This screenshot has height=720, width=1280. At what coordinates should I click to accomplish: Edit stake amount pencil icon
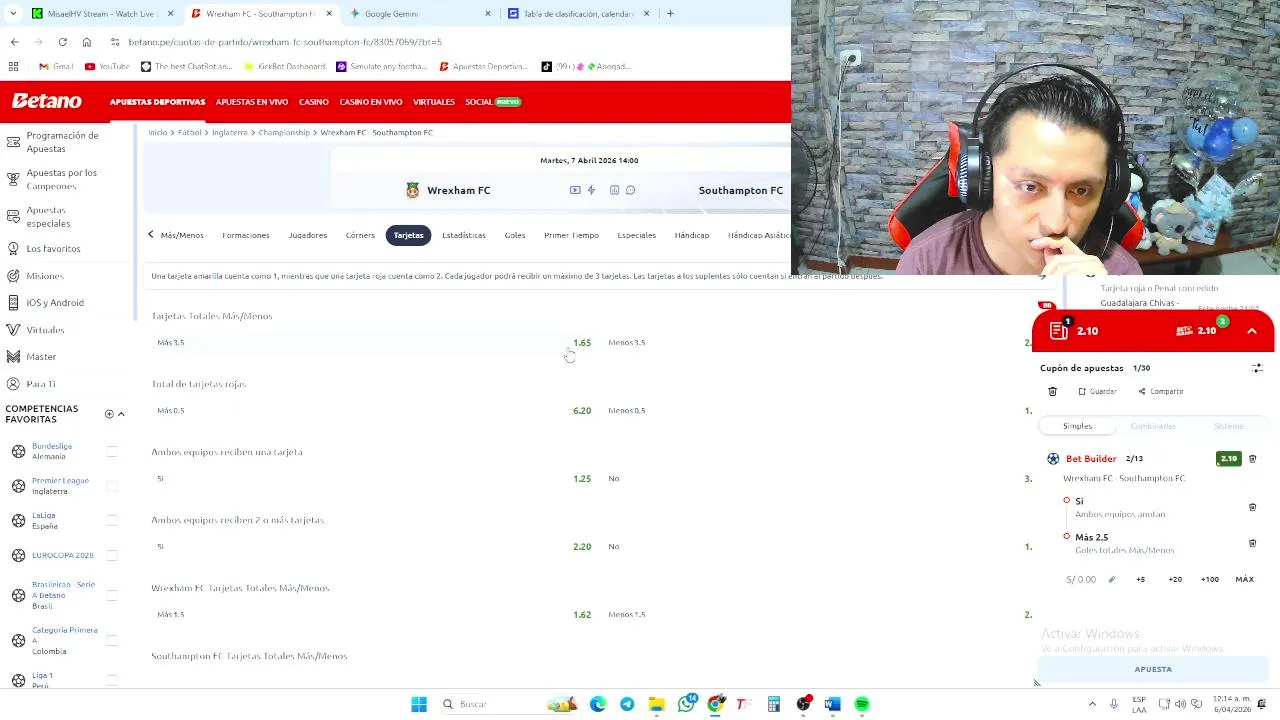(1111, 579)
